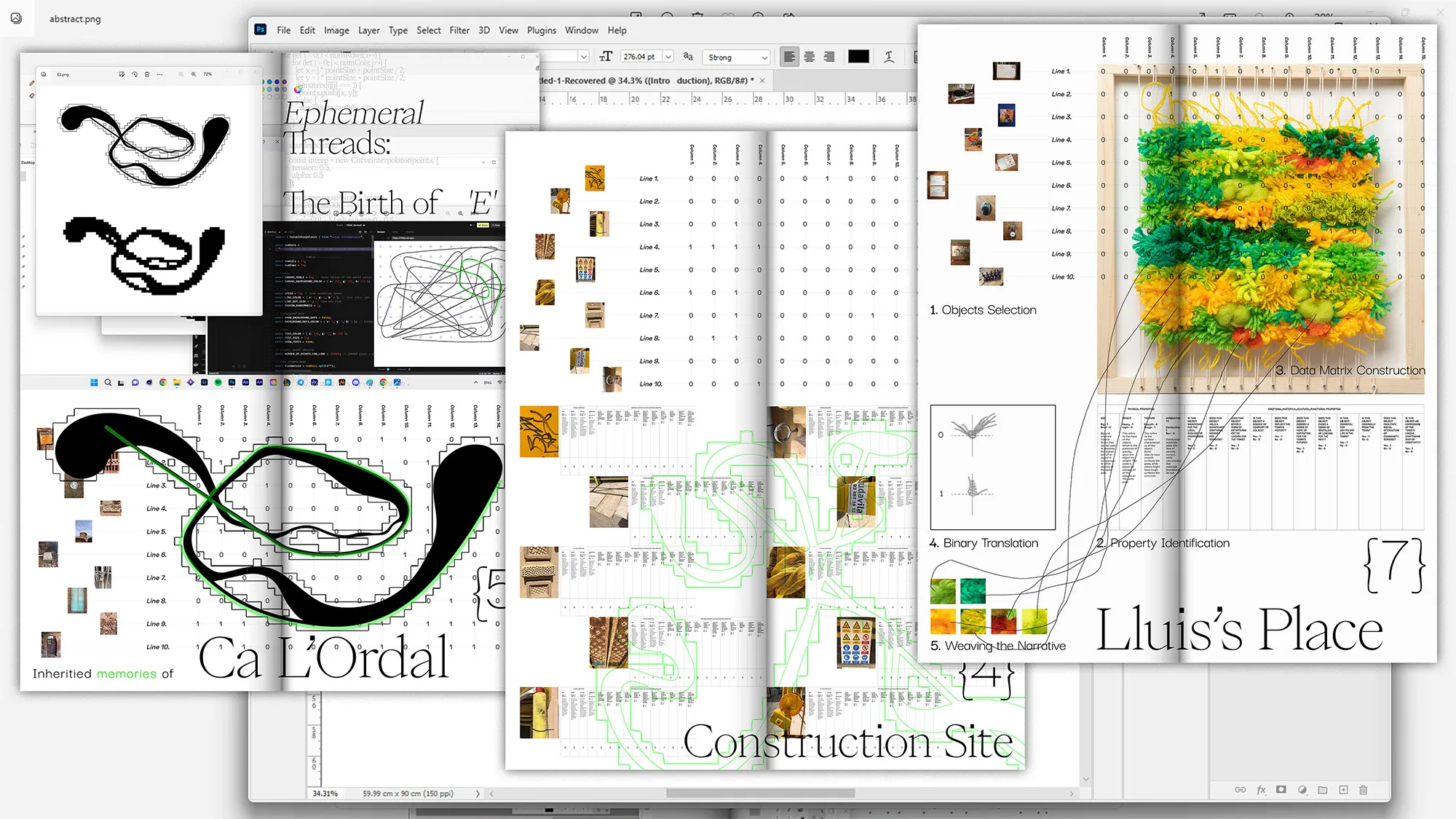Open the Windows Start menu
Viewport: 1456px width, 819px height.
94,383
